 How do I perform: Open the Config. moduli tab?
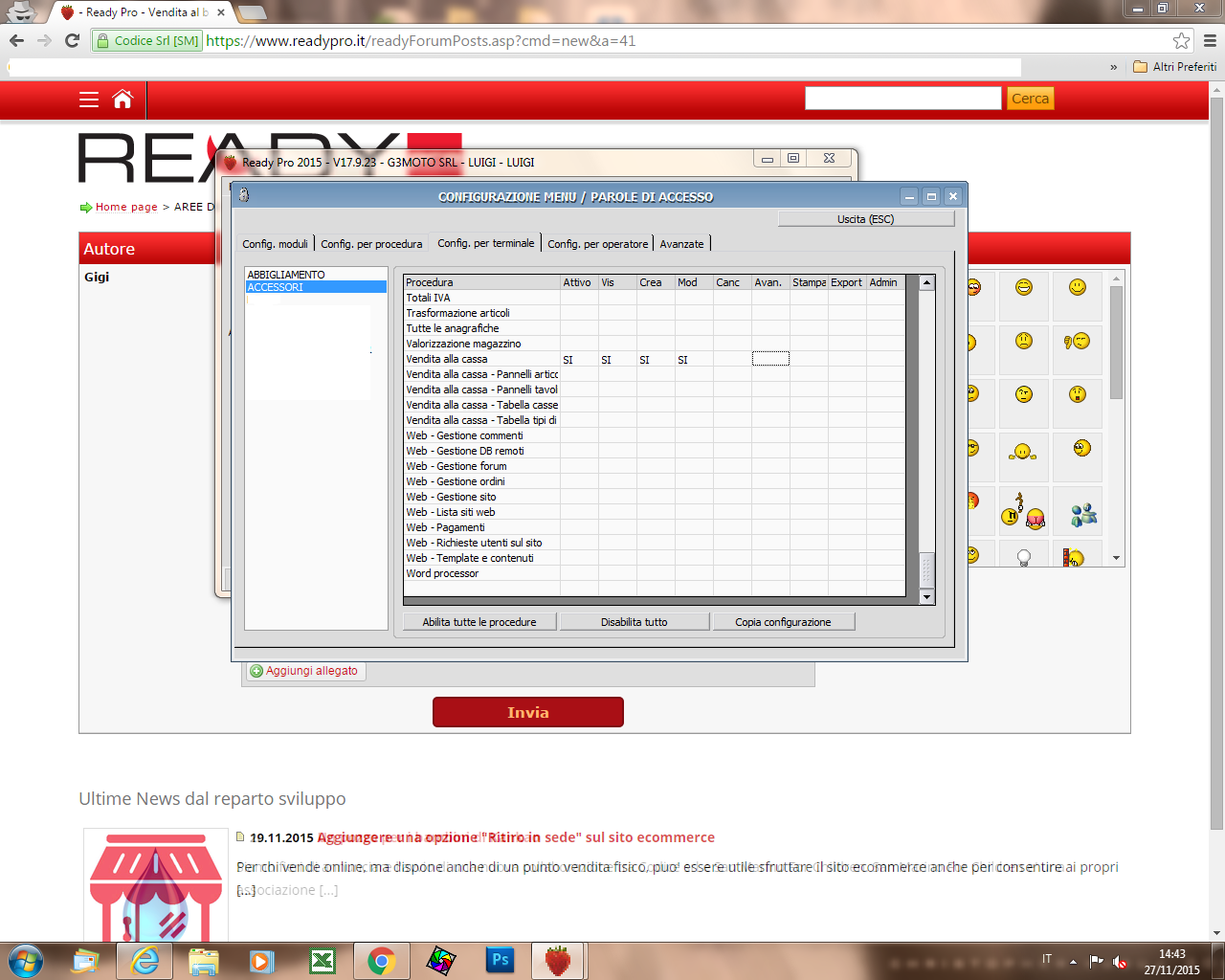click(276, 244)
